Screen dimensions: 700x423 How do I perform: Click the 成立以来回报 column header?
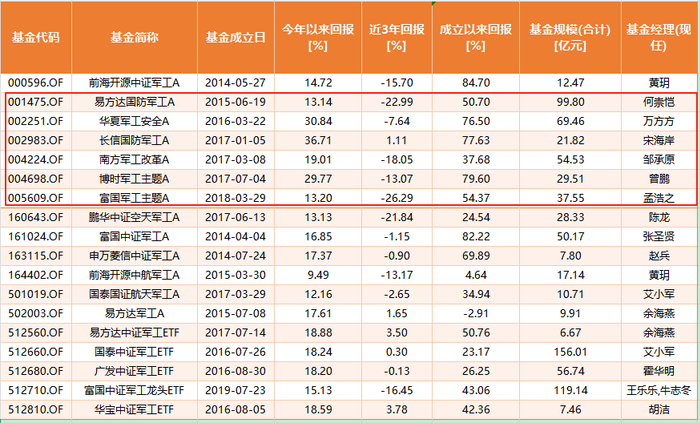point(475,37)
